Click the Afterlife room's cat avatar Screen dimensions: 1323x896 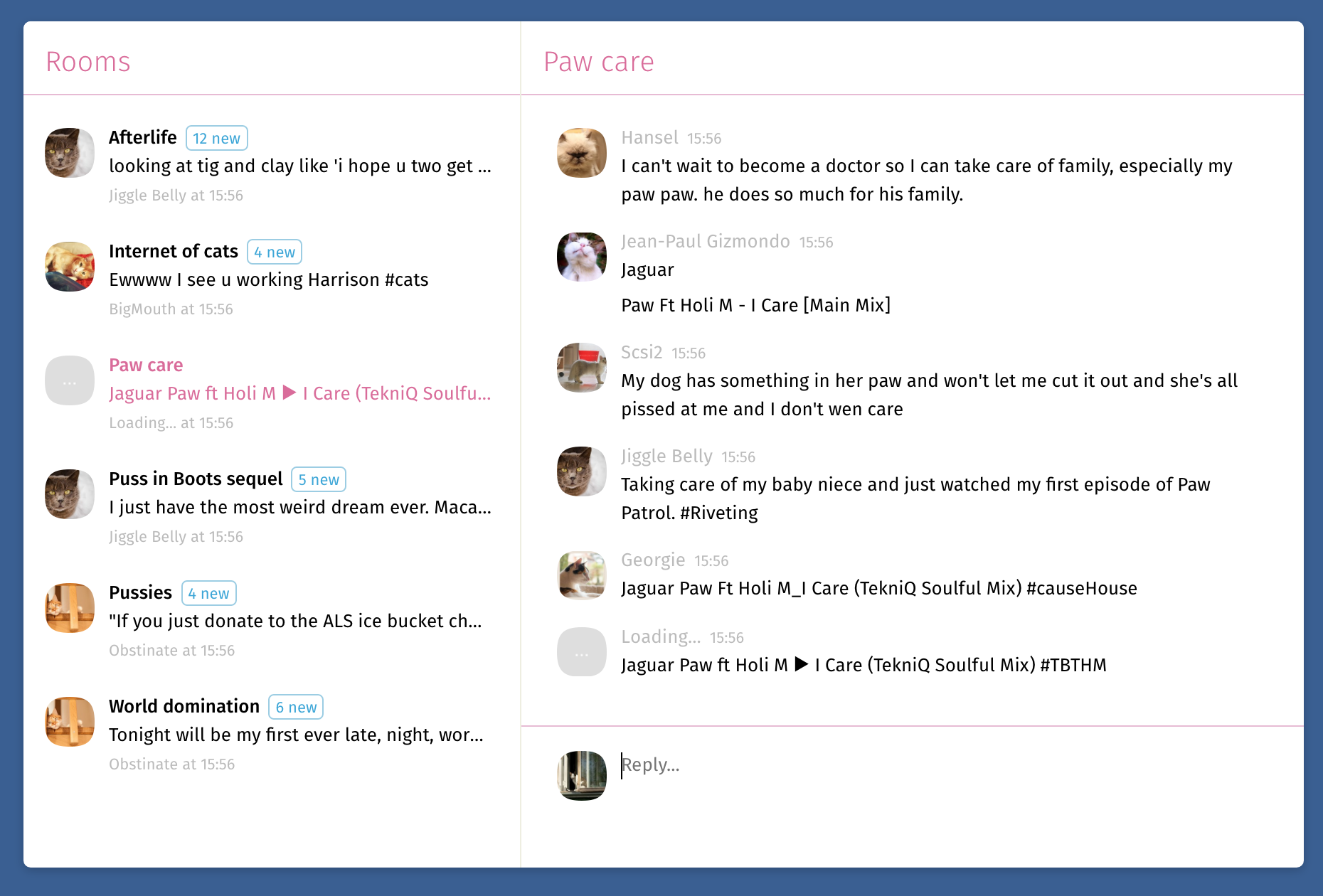coord(69,153)
